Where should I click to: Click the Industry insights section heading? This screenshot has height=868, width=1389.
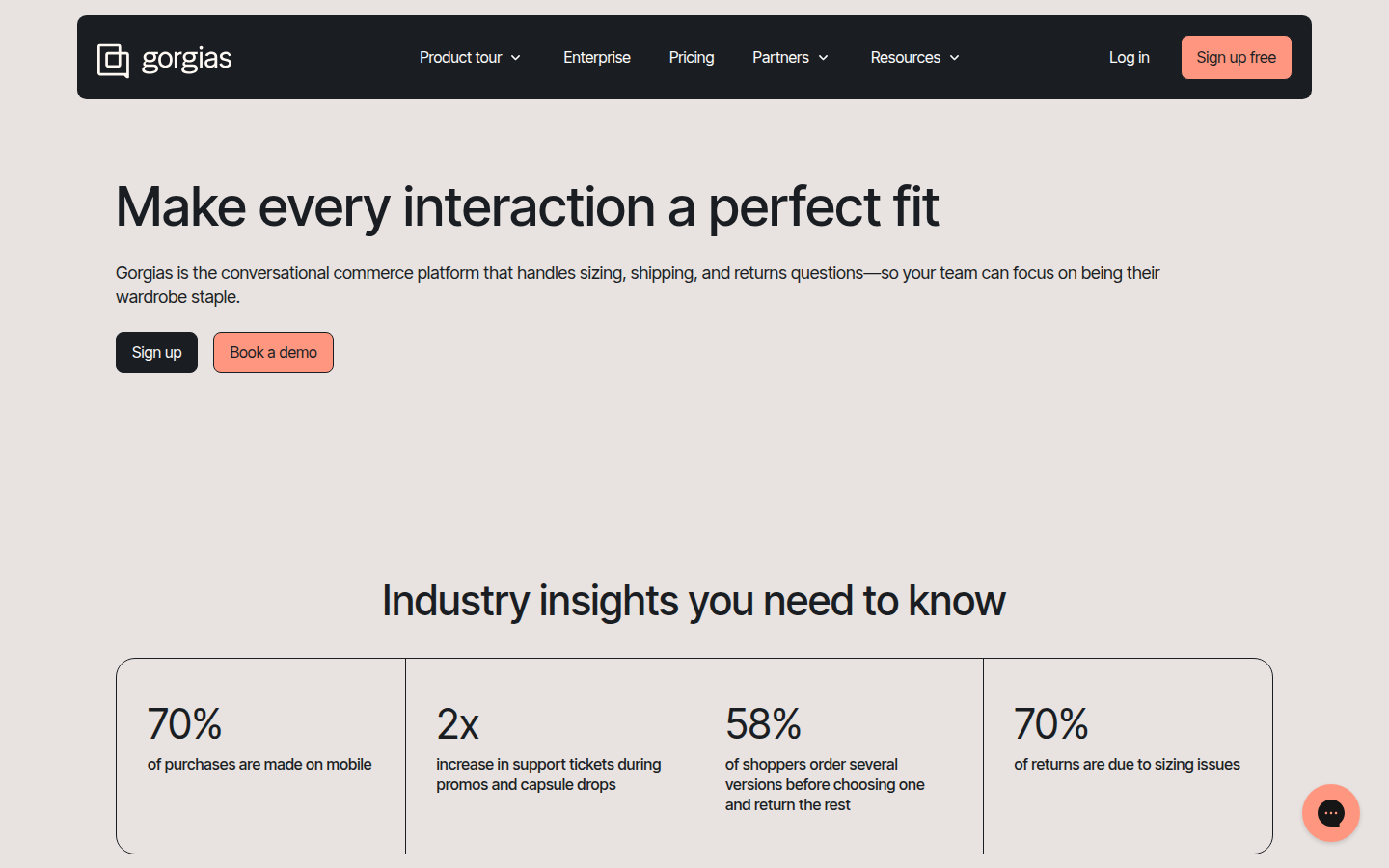[x=694, y=601]
